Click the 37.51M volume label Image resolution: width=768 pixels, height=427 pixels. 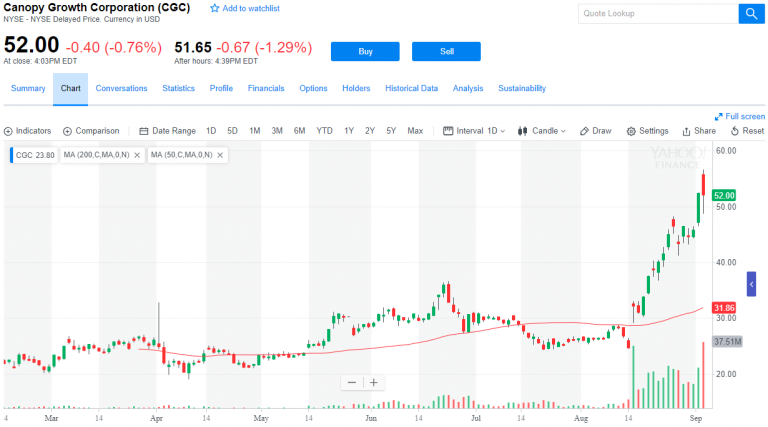tap(727, 341)
